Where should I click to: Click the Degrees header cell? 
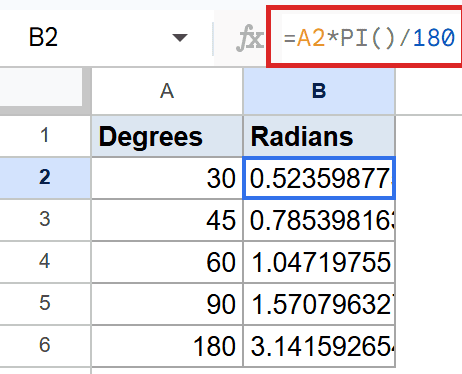tap(167, 136)
